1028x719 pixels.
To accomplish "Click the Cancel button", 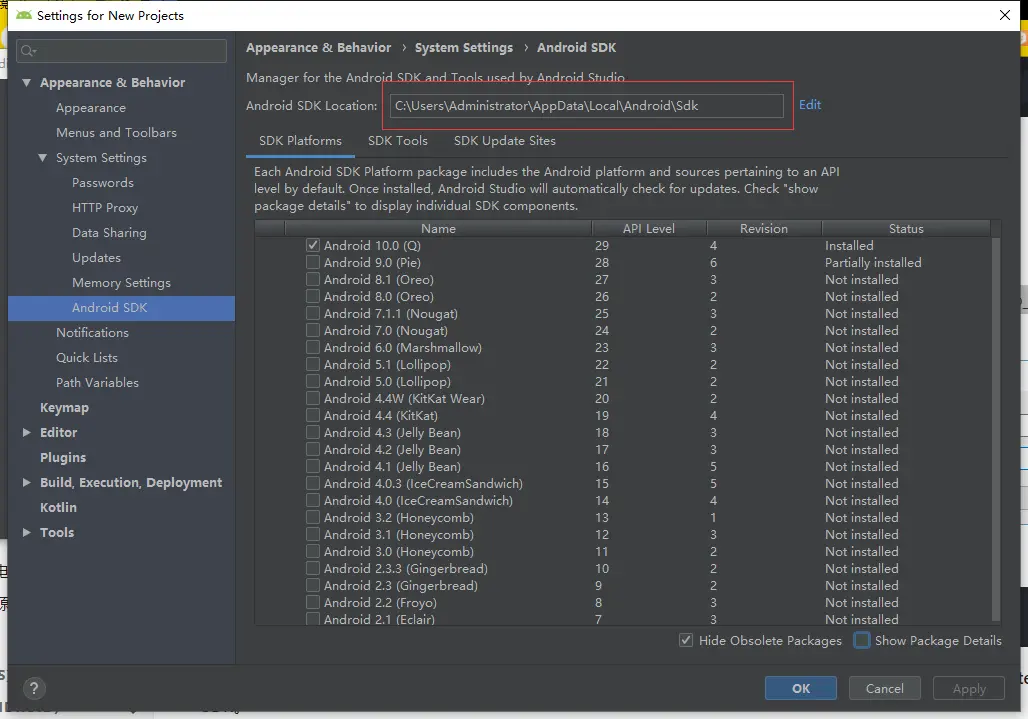I will point(884,688).
